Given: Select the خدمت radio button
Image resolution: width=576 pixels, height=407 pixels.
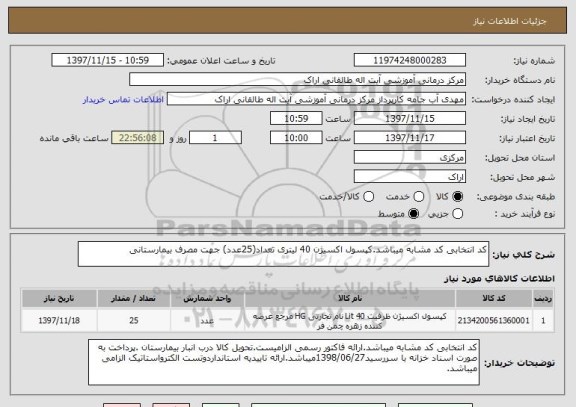Looking at the screenshot, I should (x=419, y=197).
